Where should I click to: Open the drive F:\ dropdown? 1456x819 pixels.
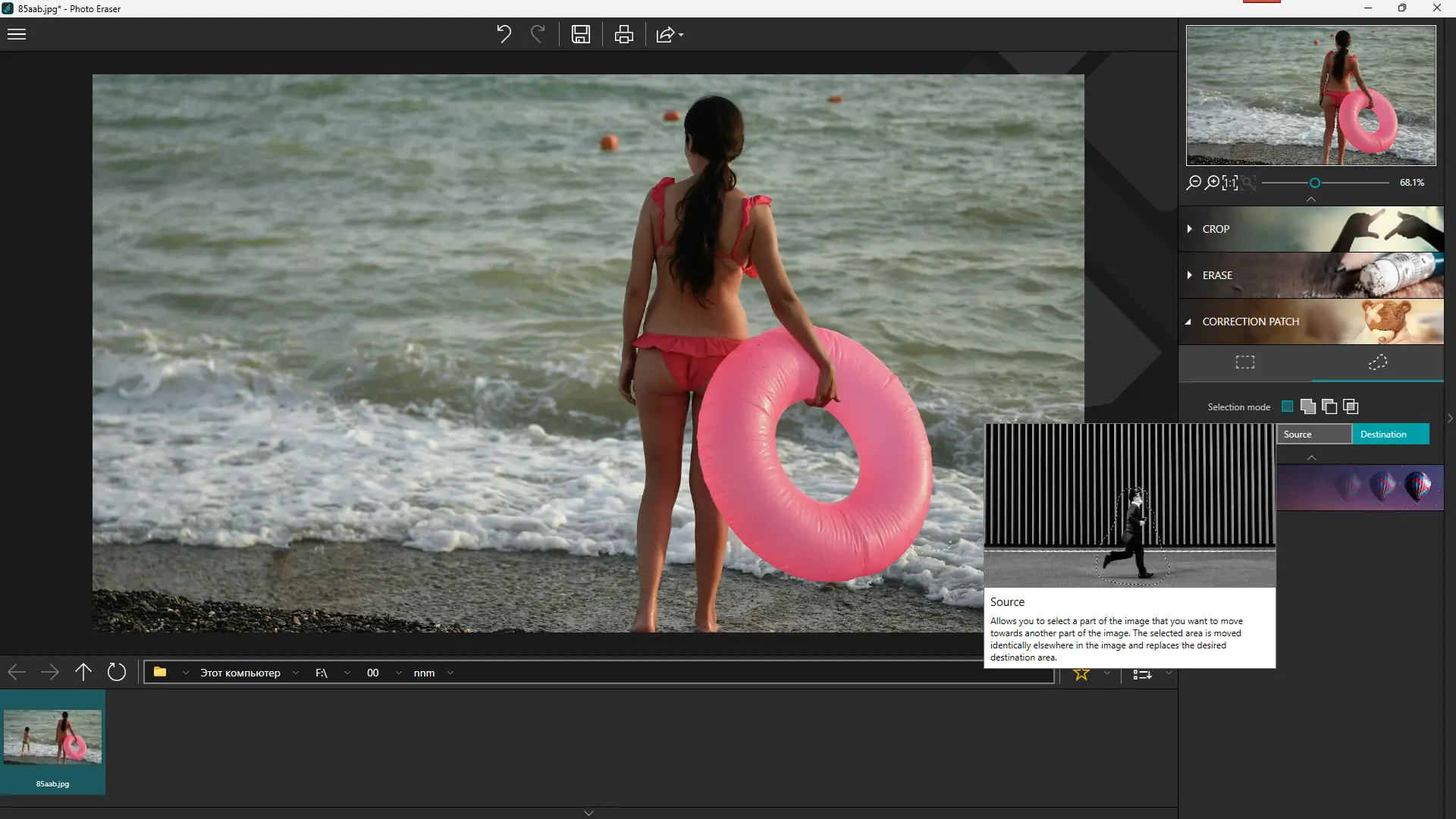[x=347, y=673]
